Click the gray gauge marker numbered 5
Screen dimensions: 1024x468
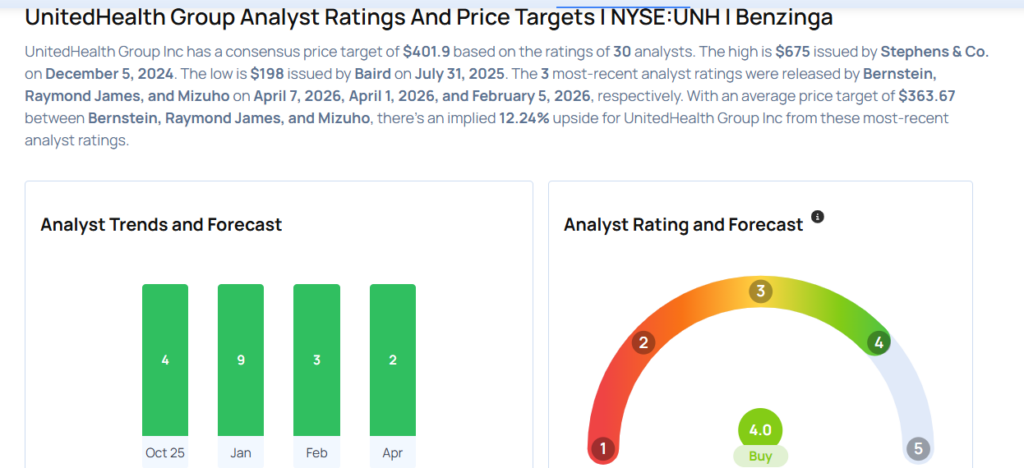click(918, 448)
